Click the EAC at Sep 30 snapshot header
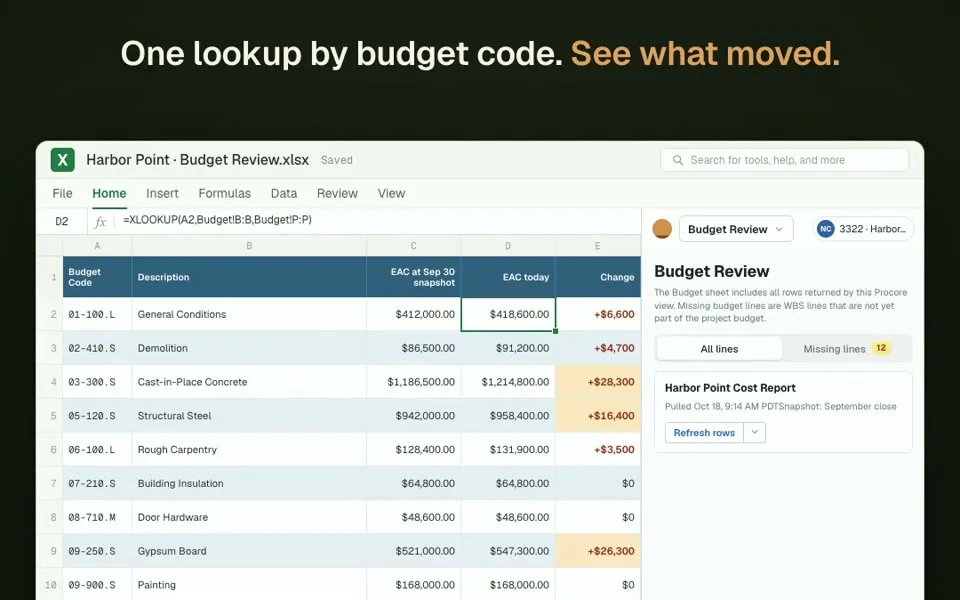This screenshot has height=600, width=960. [413, 277]
